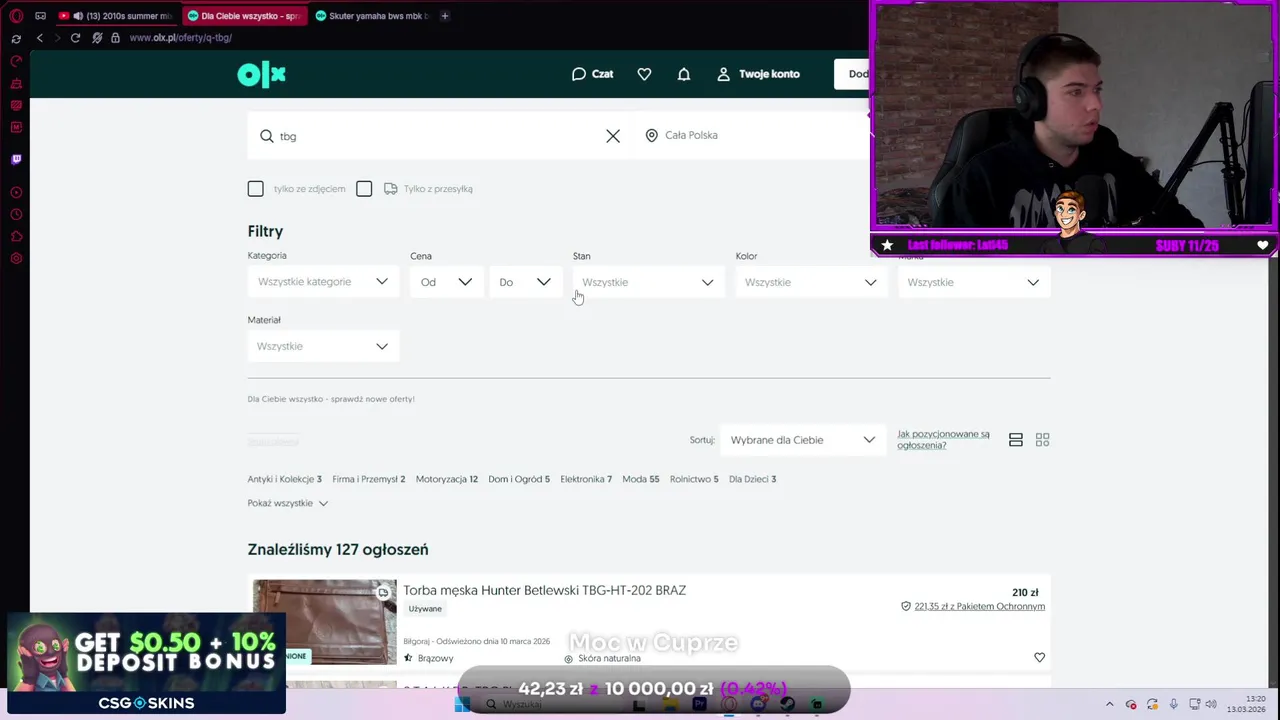Image resolution: width=1280 pixels, height=720 pixels.
Task: Filter by 'Moda 55' category
Action: (641, 479)
